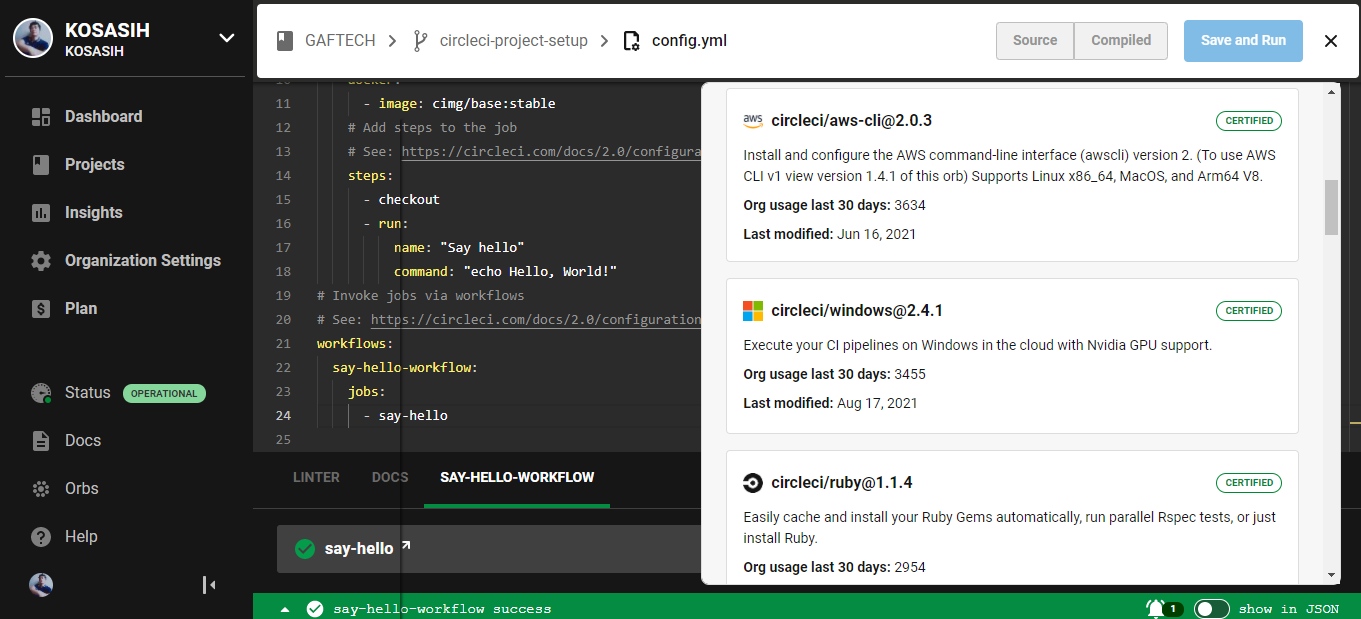Open the Orbs icon in sidebar
Image resolution: width=1361 pixels, height=619 pixels.
click(41, 489)
